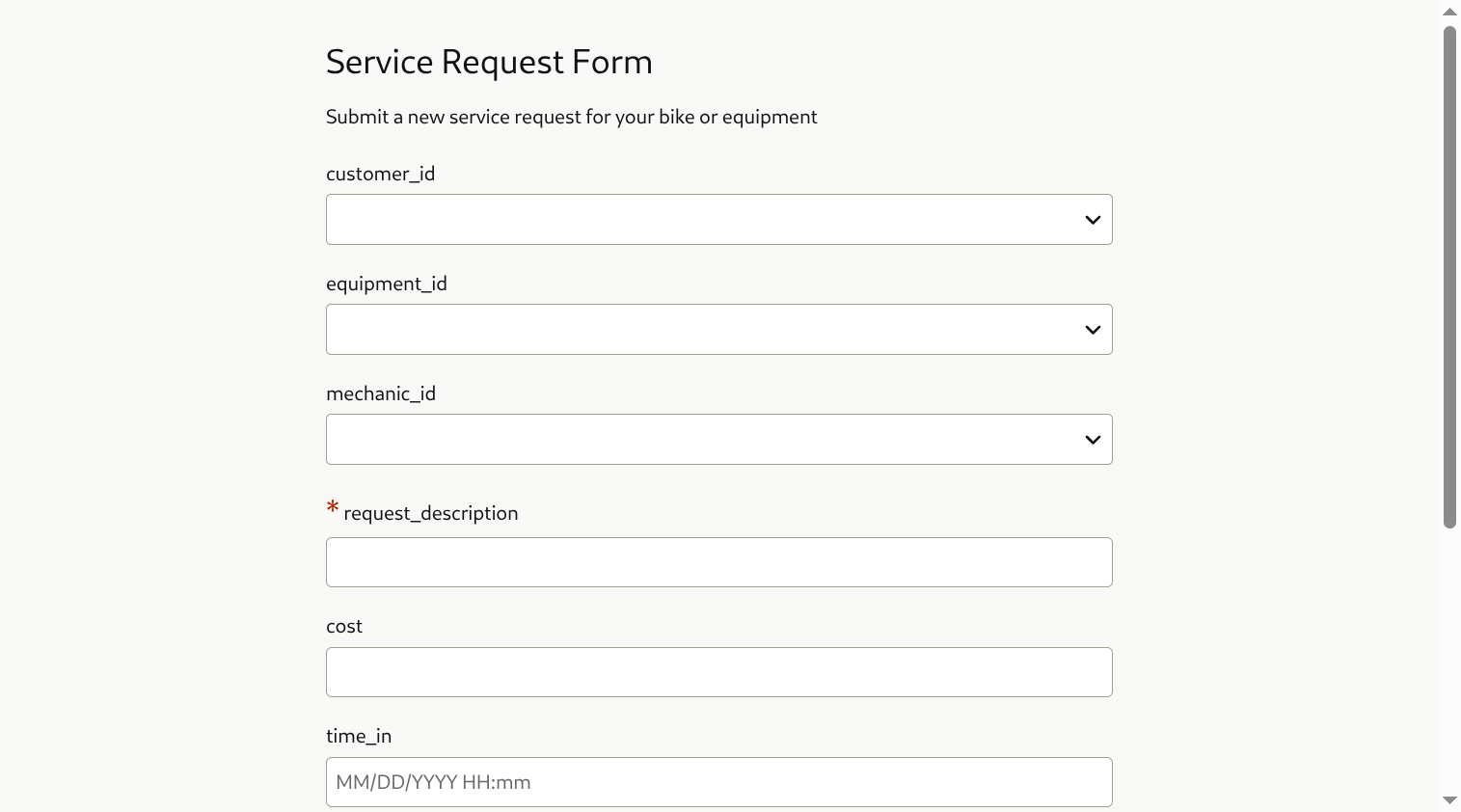Click the customer_id field label
This screenshot has height=812, width=1461.
coord(380,174)
